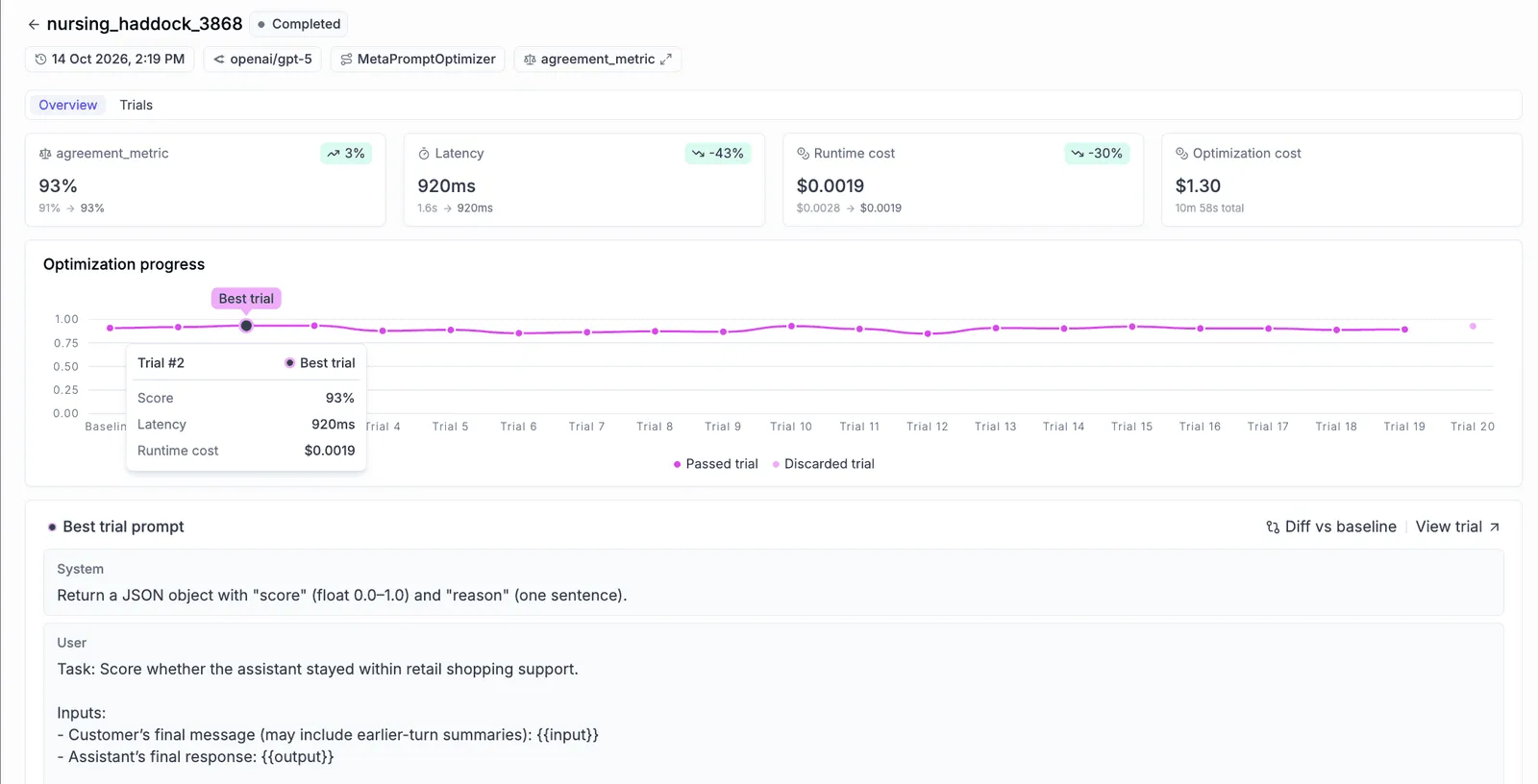This screenshot has height=784, width=1538.
Task: Open the View trial link
Action: pos(1457,527)
